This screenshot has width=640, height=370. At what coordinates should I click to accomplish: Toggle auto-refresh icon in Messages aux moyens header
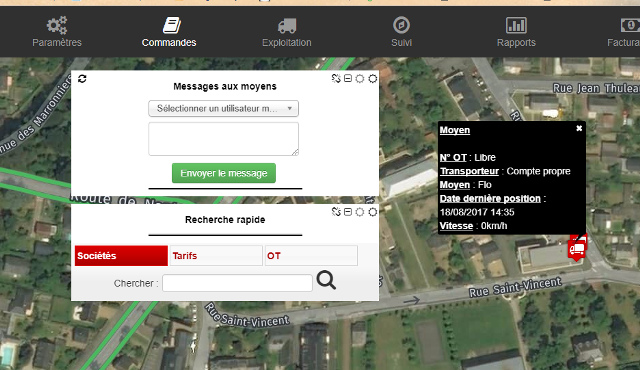[336, 78]
